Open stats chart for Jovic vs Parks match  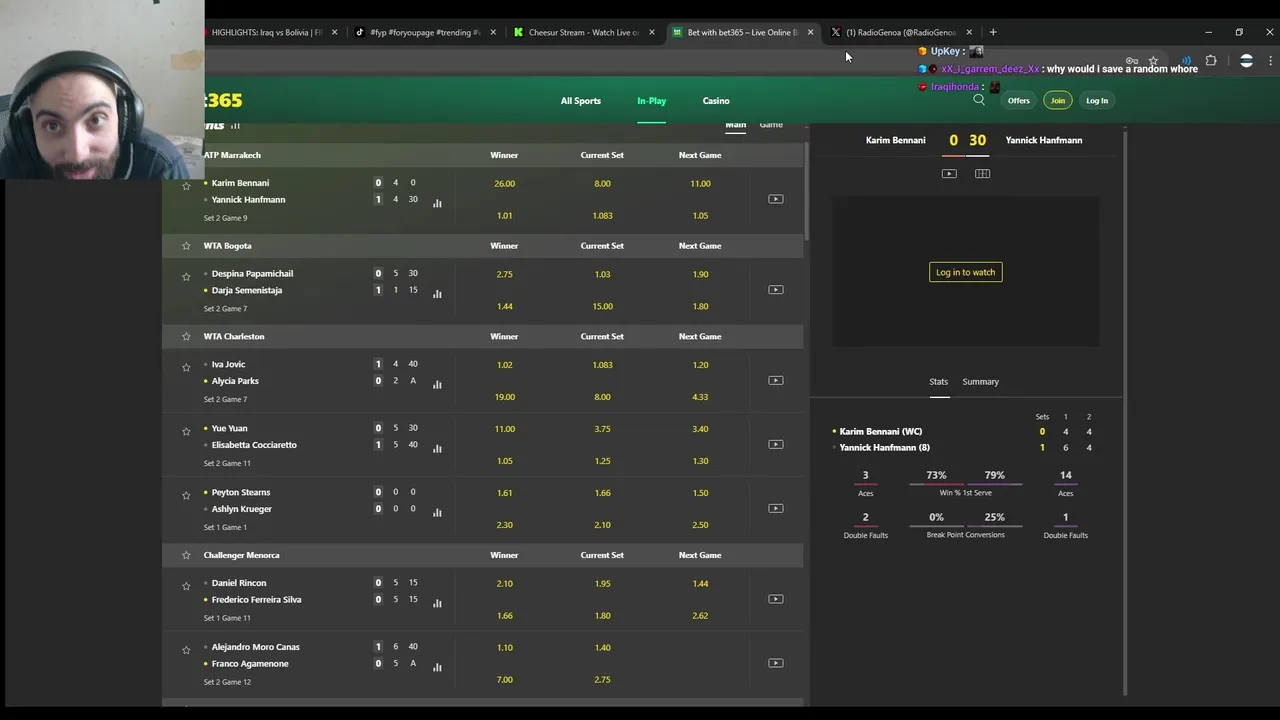click(x=437, y=385)
